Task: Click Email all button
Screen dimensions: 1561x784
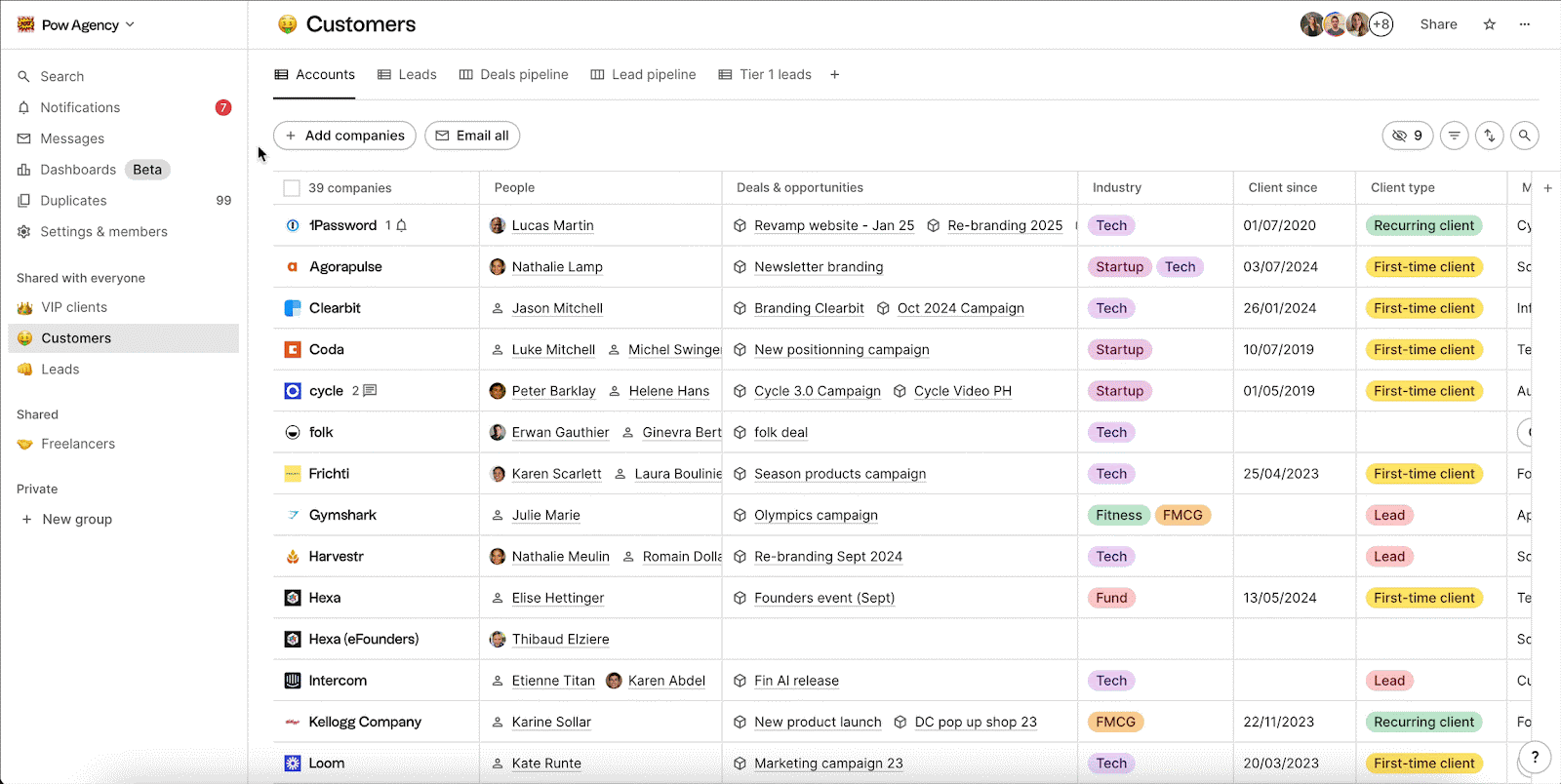Action: [x=472, y=136]
